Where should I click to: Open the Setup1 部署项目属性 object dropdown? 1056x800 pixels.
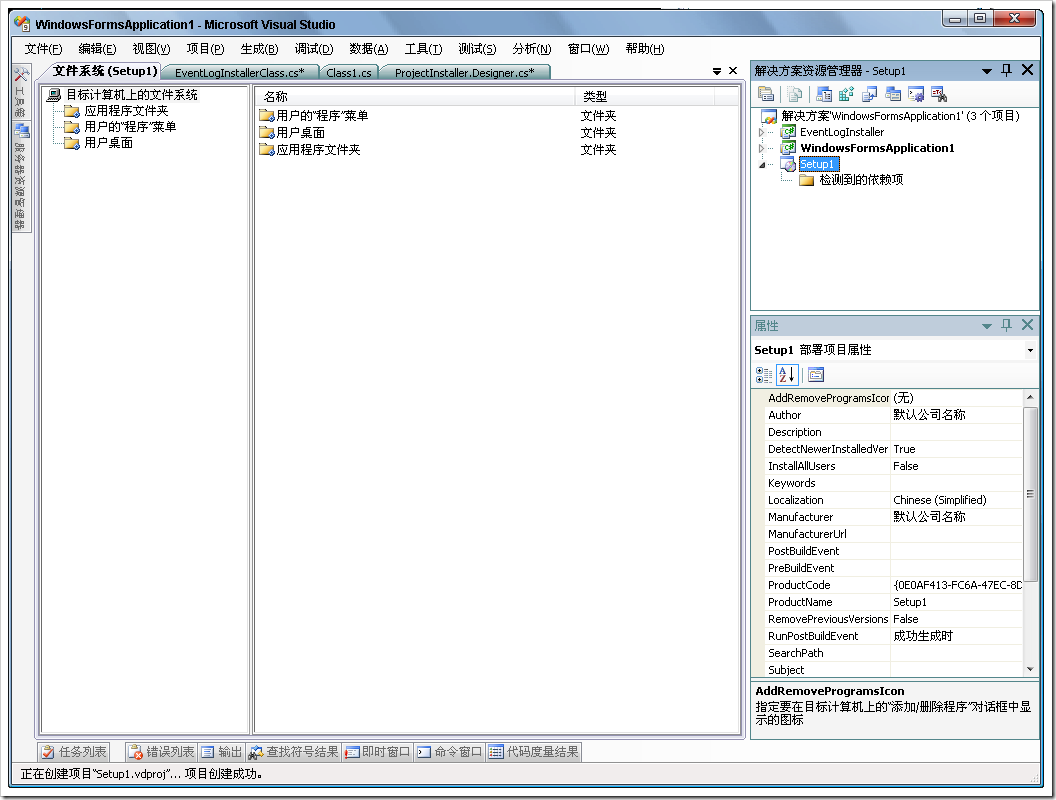click(x=1030, y=350)
